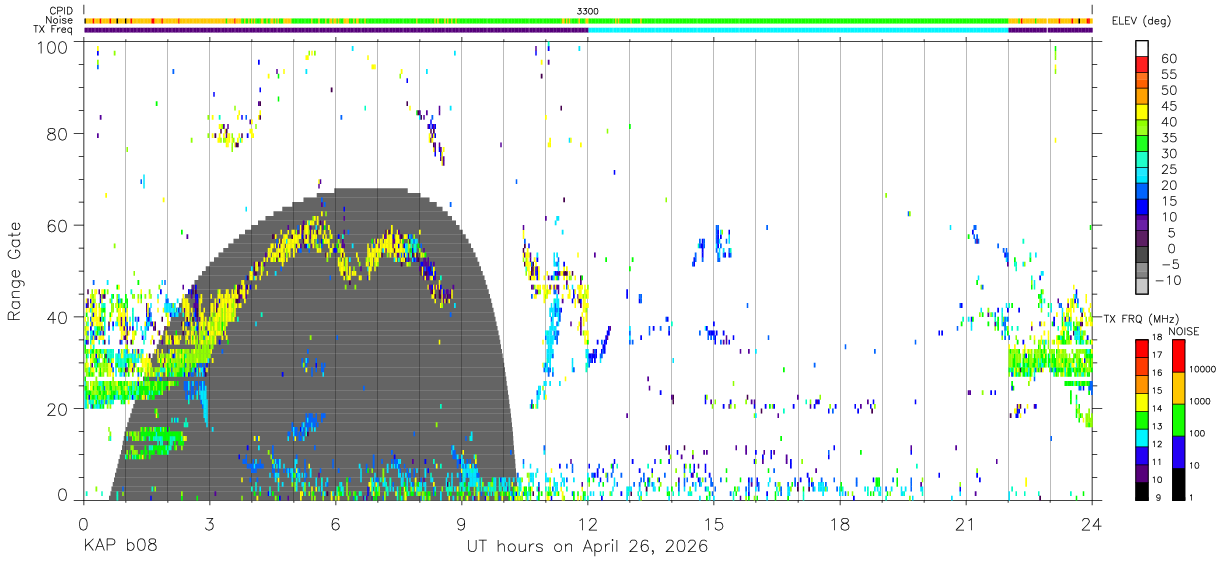
Task: Click the green segment of the NOISE colorbar
Action: [x=1177, y=420]
